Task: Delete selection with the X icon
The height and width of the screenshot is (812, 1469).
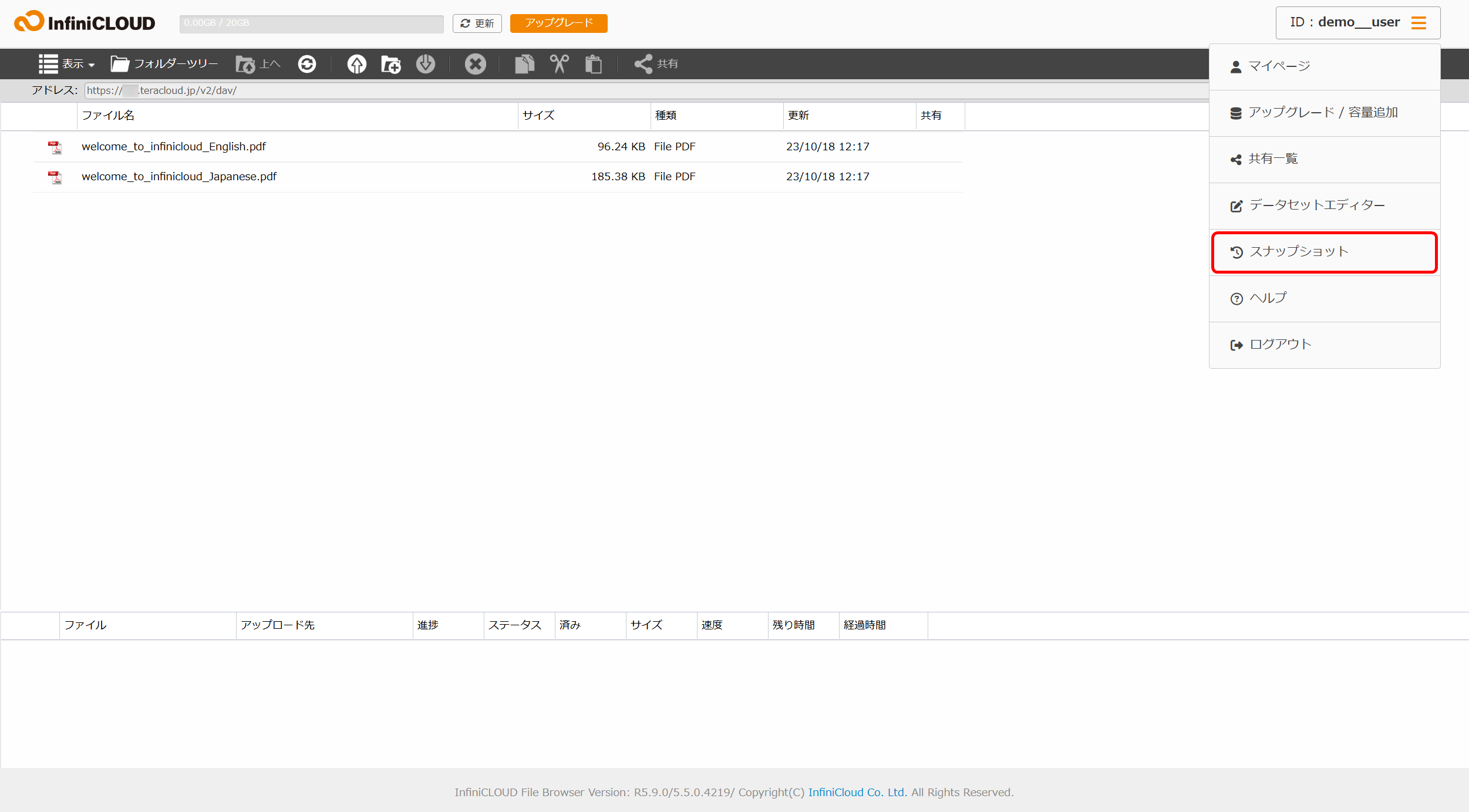Action: [x=475, y=63]
